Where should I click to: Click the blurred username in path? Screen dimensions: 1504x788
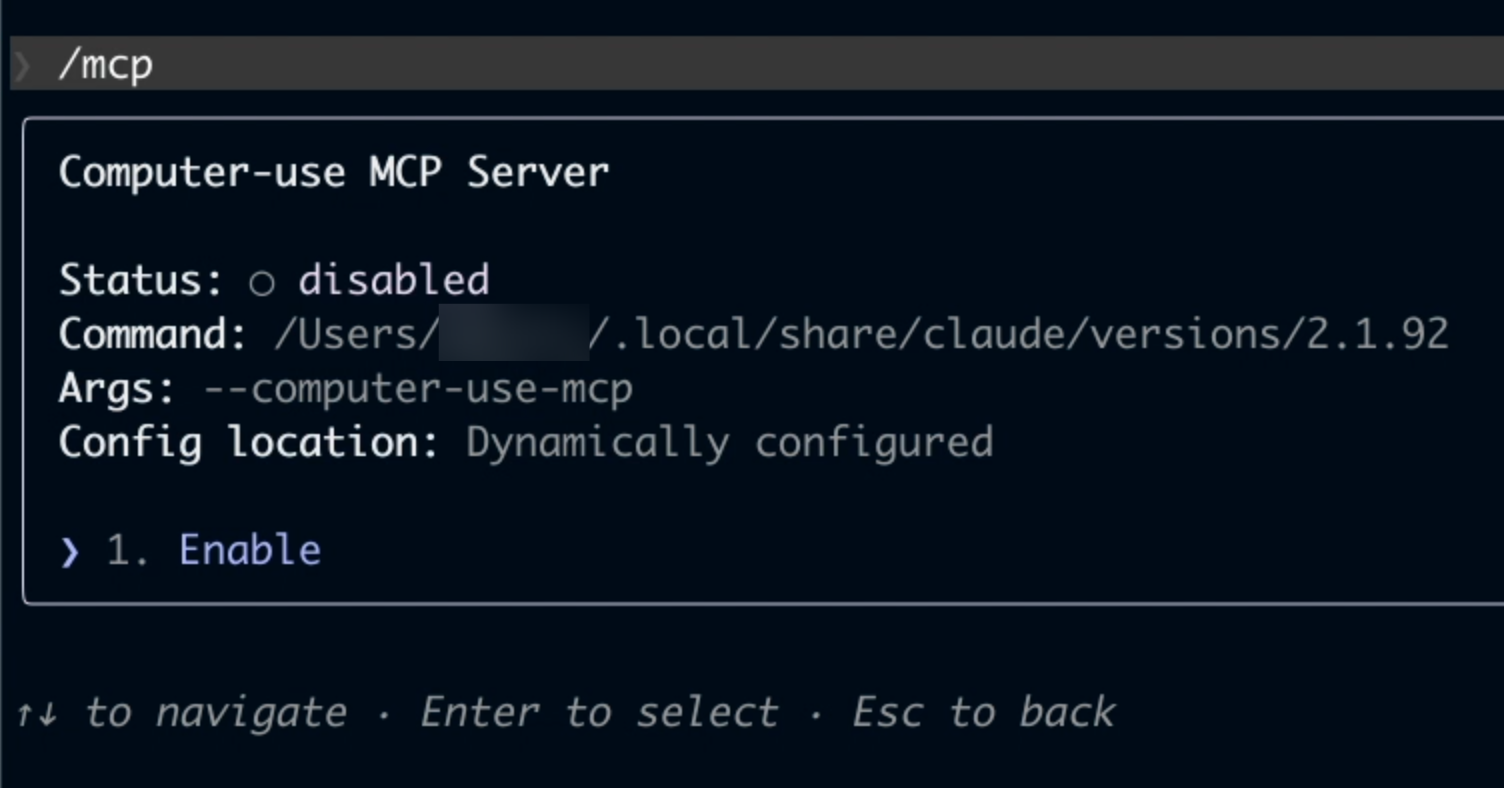[513, 333]
